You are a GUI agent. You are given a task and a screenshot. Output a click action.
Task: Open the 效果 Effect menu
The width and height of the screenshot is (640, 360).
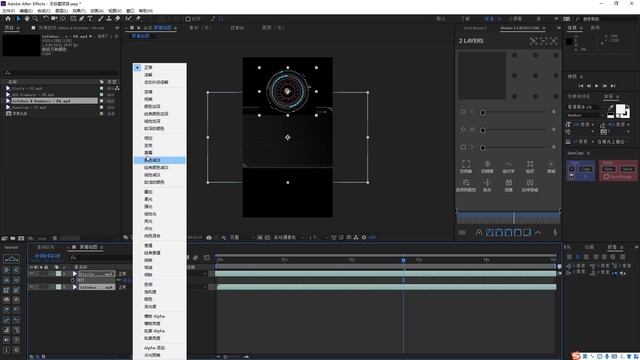[79, 11]
